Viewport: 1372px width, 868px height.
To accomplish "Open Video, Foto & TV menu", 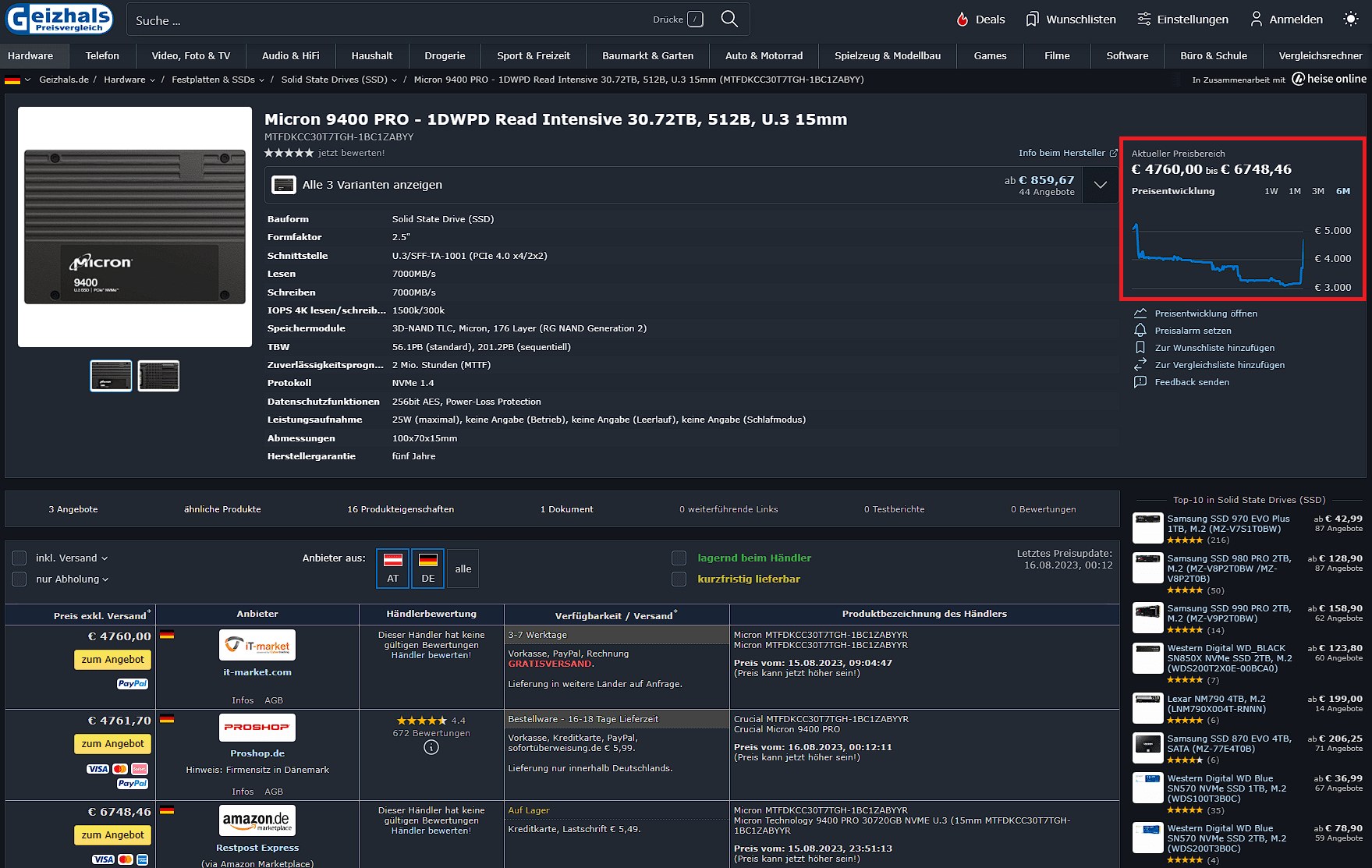I will point(191,55).
